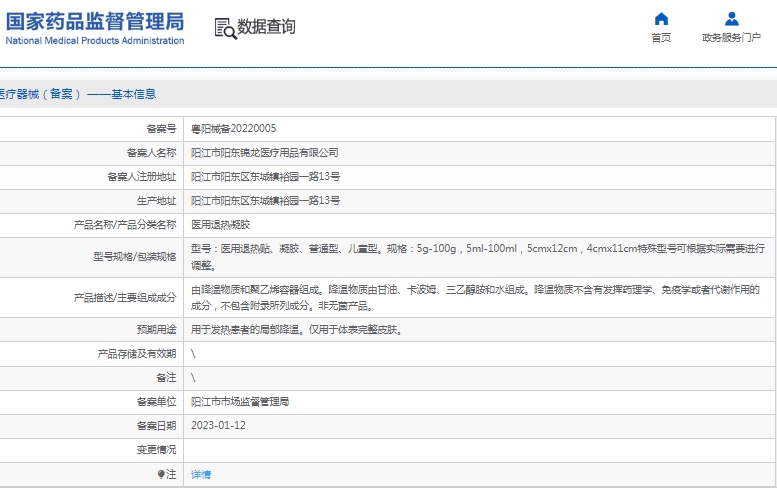The height and width of the screenshot is (497, 777).
Task: Open the 政务服务门户 user icon
Action: (x=731, y=19)
